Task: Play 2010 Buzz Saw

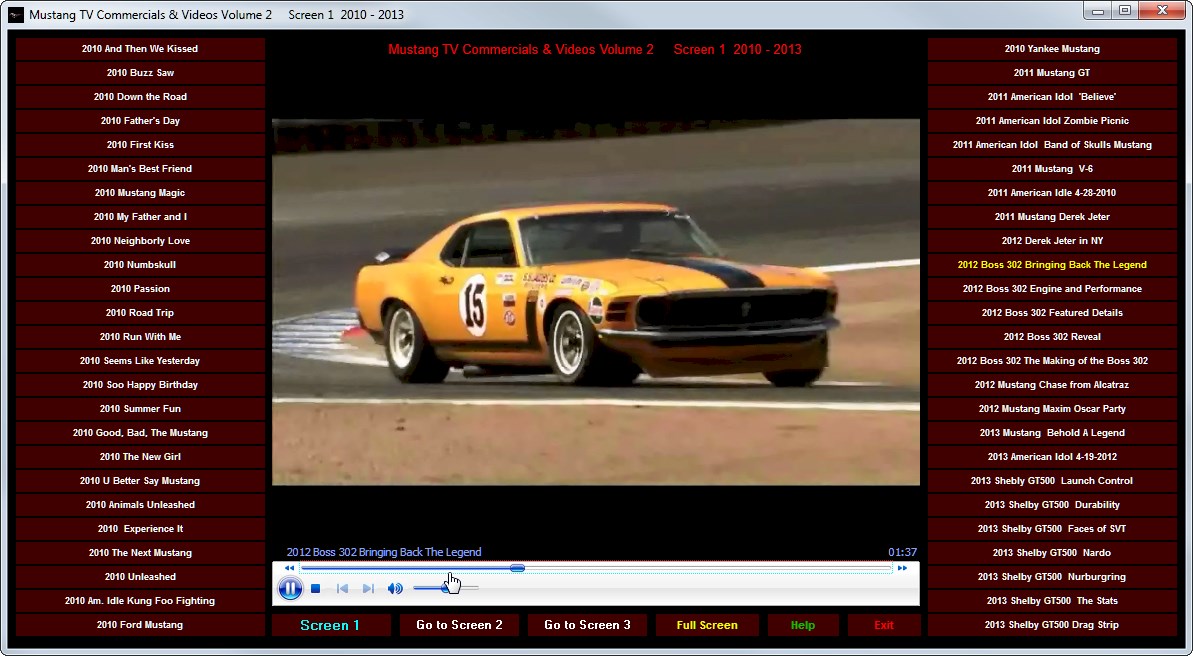Action: [140, 73]
